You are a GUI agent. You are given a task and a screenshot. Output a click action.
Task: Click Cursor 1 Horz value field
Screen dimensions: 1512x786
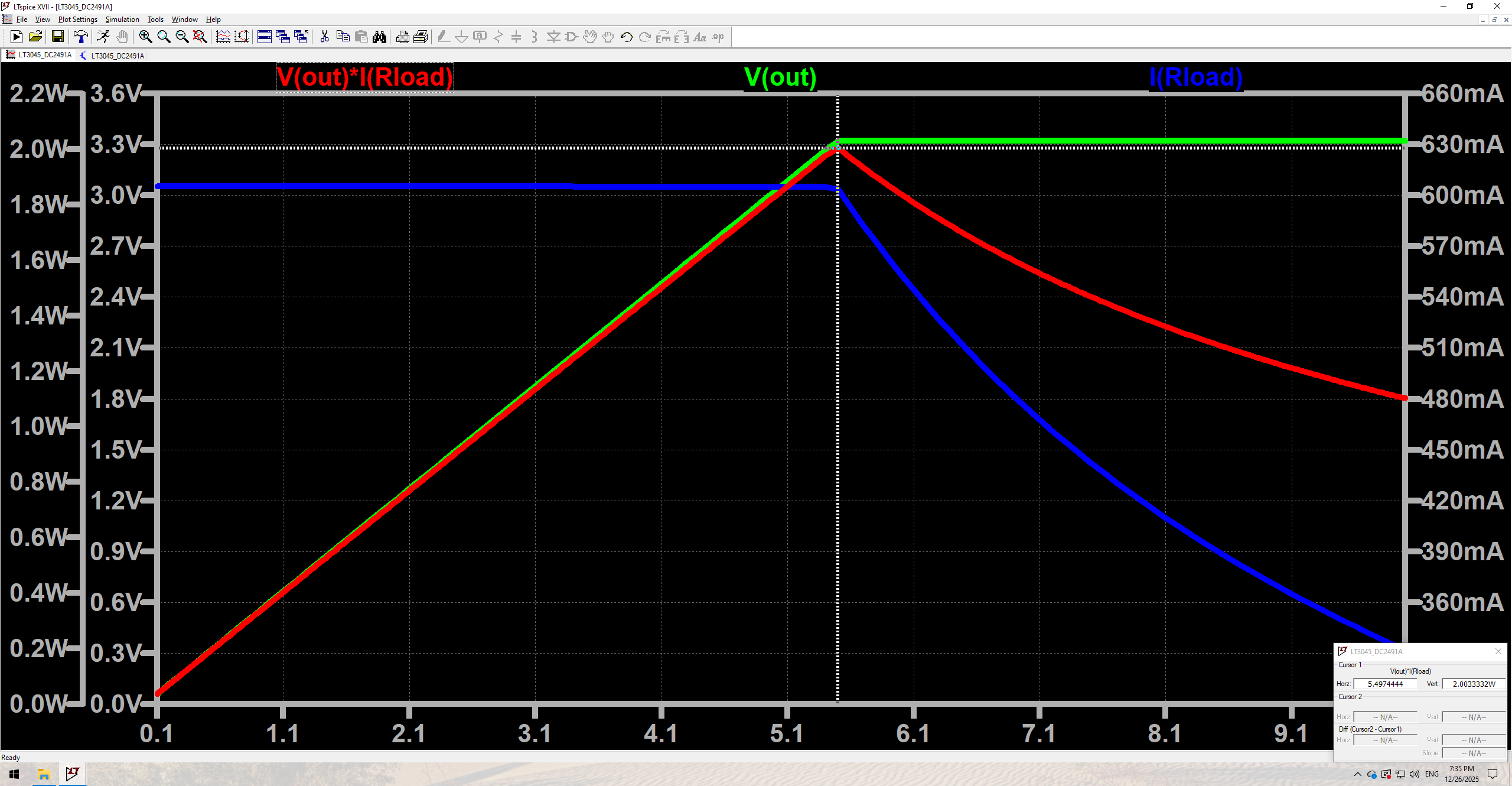coord(1385,684)
